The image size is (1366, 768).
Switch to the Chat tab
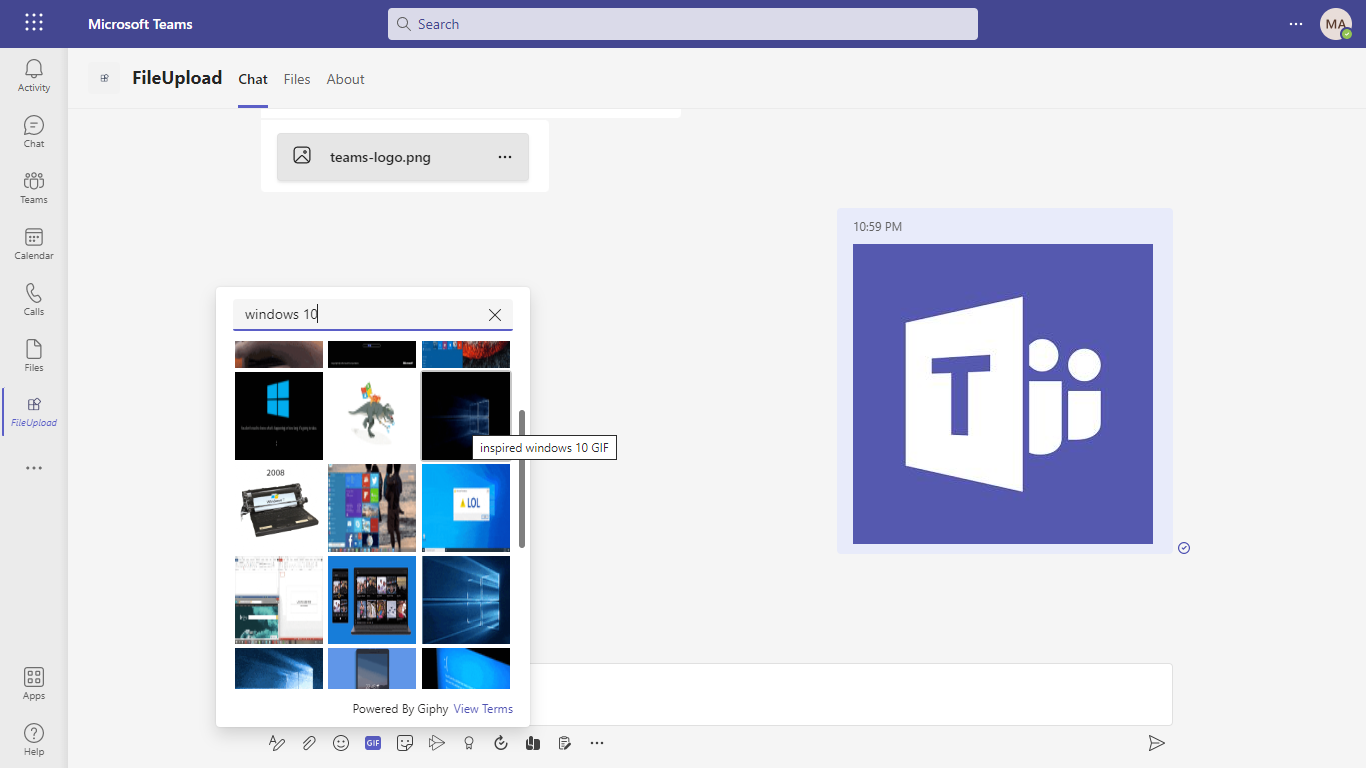pyautogui.click(x=253, y=79)
